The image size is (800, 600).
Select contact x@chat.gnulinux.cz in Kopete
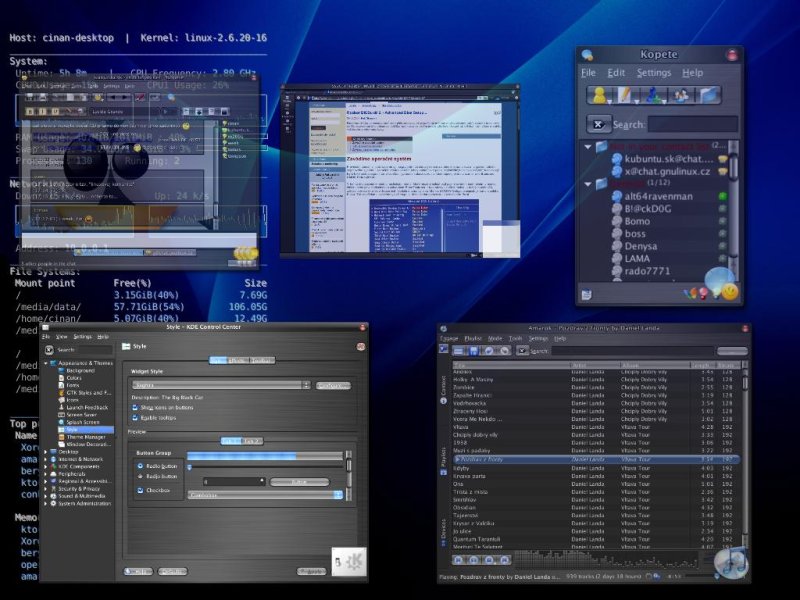(x=667, y=171)
